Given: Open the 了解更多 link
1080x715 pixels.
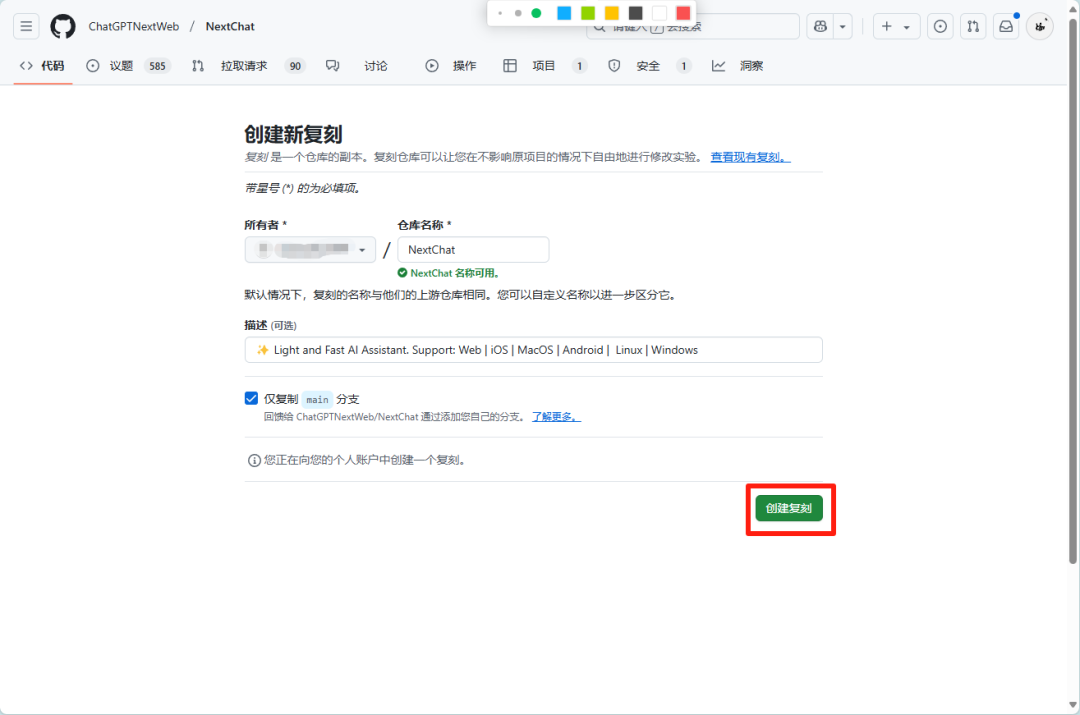Looking at the screenshot, I should point(556,417).
